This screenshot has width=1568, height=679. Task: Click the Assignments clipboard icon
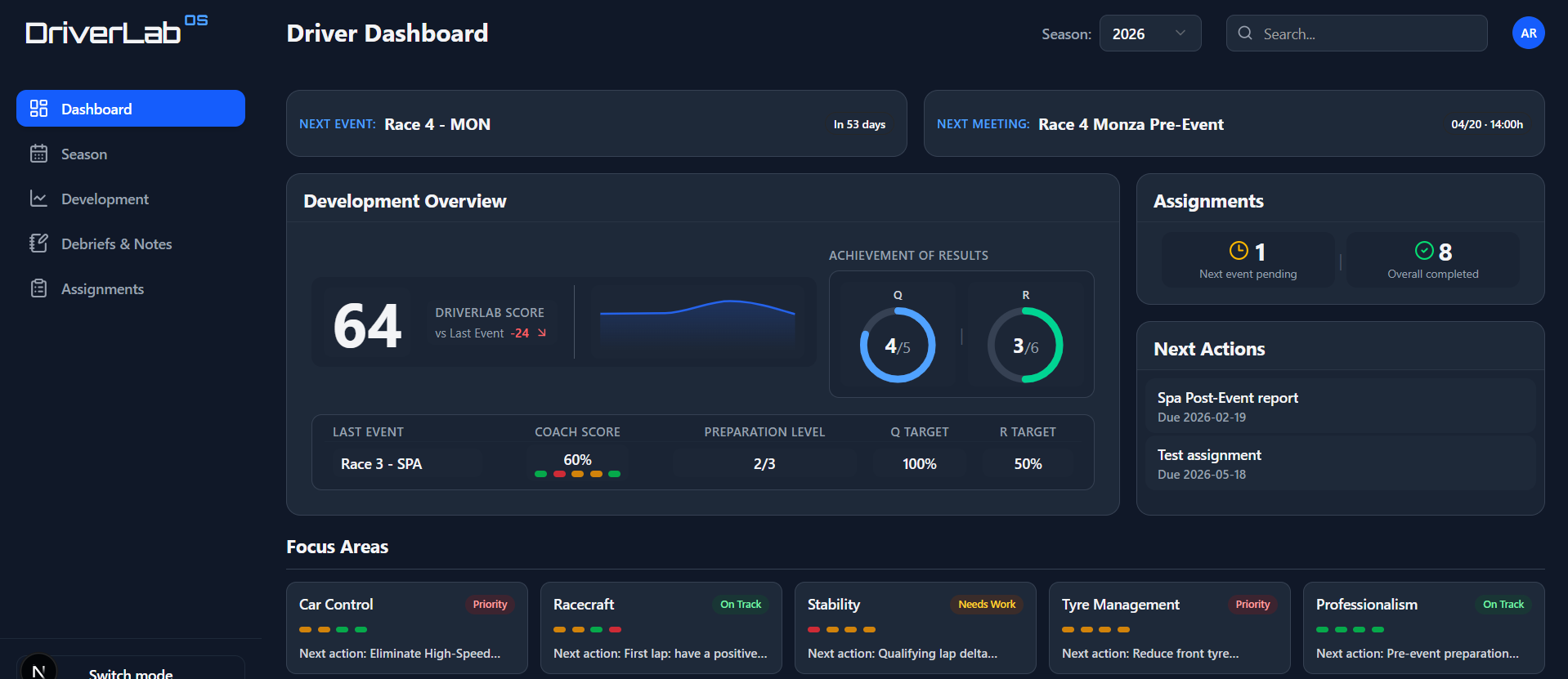(x=38, y=288)
